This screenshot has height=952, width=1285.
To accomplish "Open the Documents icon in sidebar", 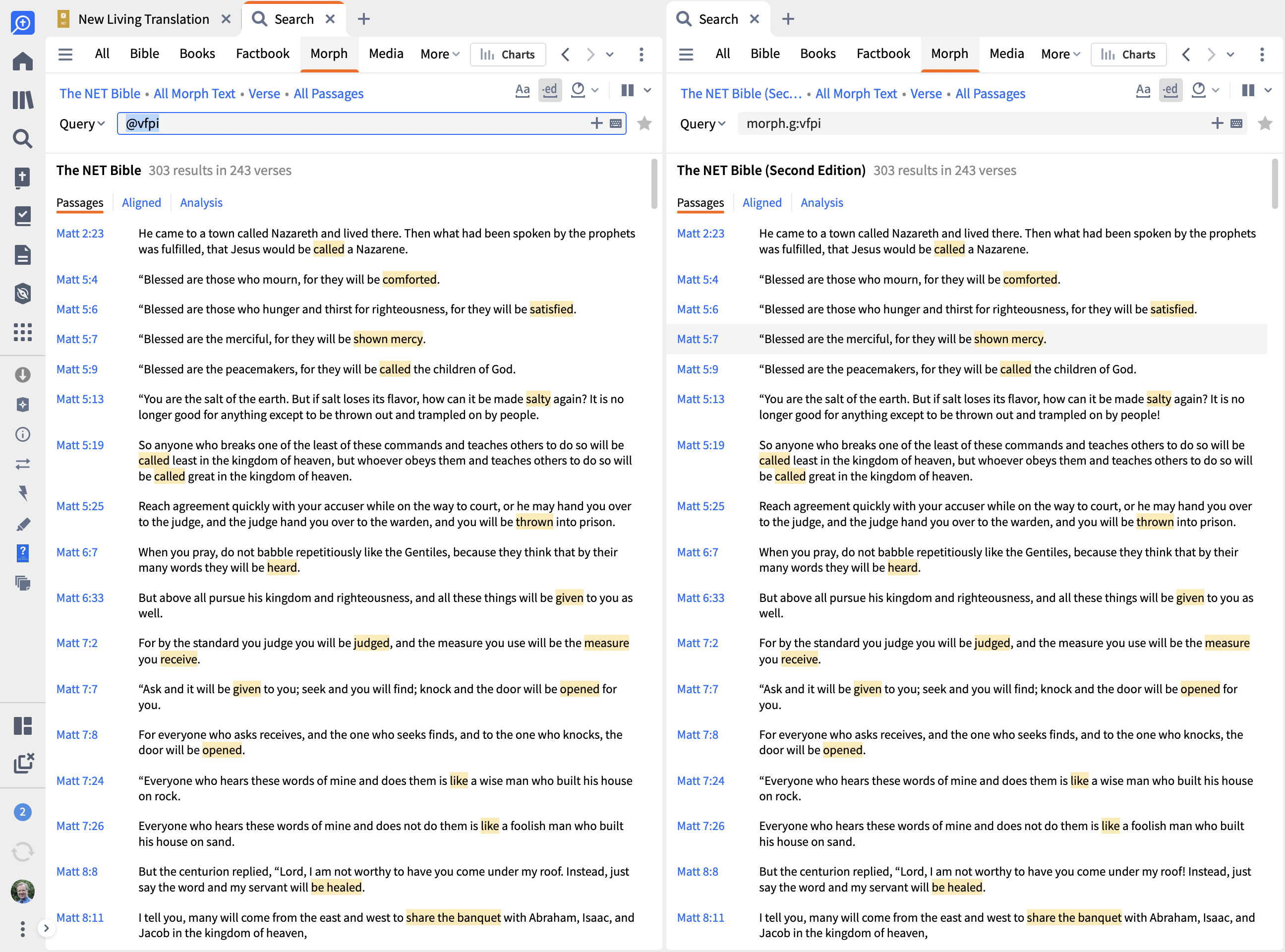I will (22, 254).
